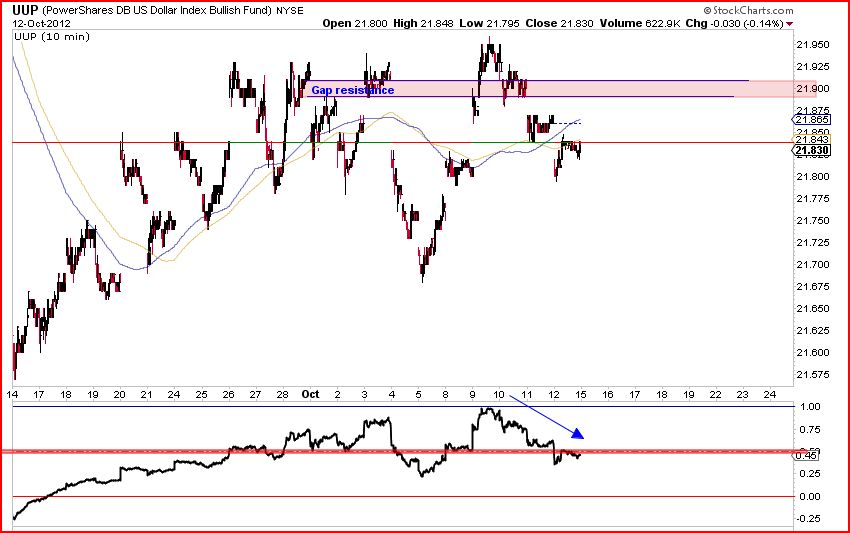
Task: Click the bold 21.830 last price tag
Action: [x=812, y=150]
